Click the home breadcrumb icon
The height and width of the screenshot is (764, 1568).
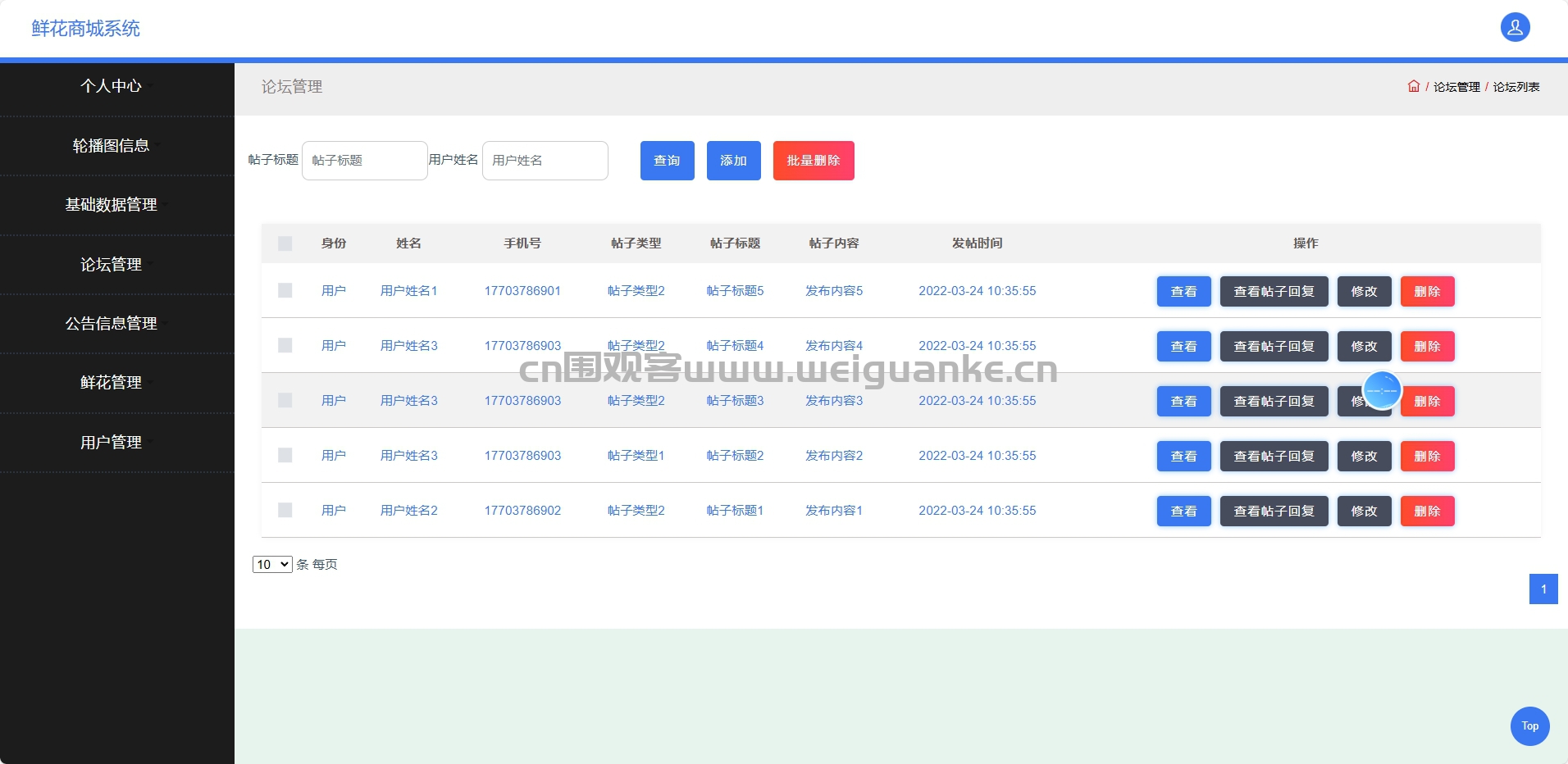(1414, 86)
